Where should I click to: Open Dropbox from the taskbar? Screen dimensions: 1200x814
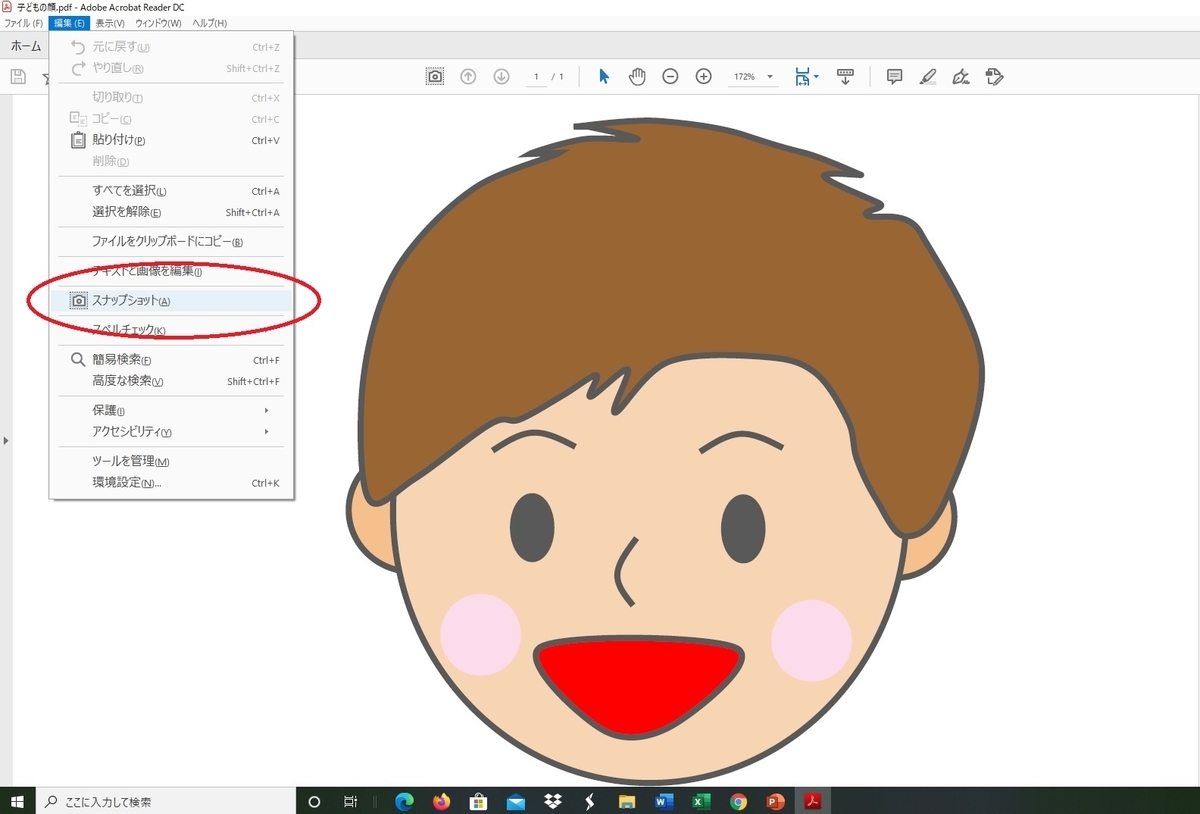click(552, 801)
